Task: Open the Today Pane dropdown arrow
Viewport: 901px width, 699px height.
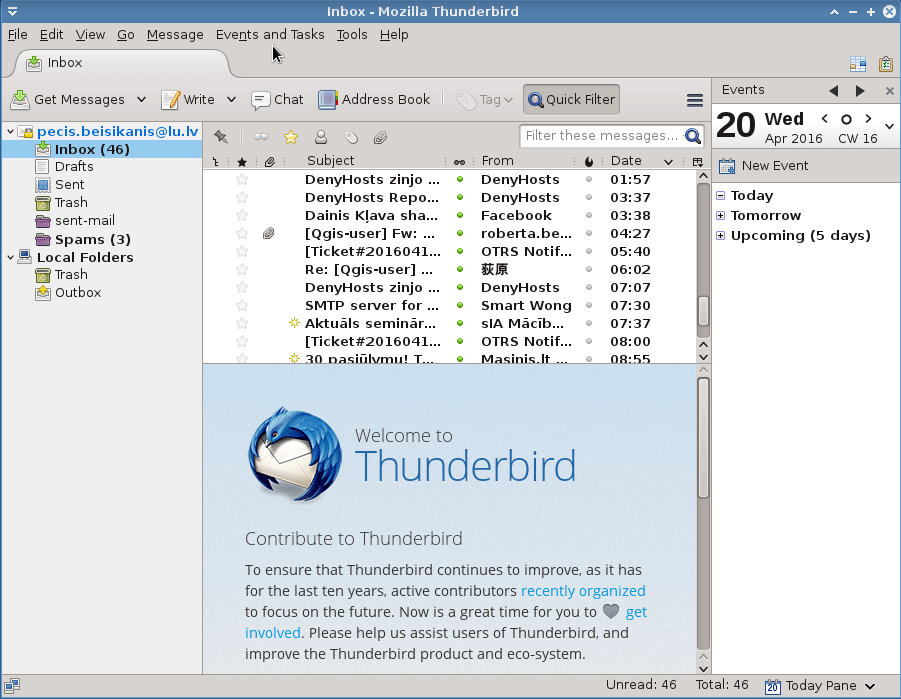Action: pyautogui.click(x=870, y=686)
